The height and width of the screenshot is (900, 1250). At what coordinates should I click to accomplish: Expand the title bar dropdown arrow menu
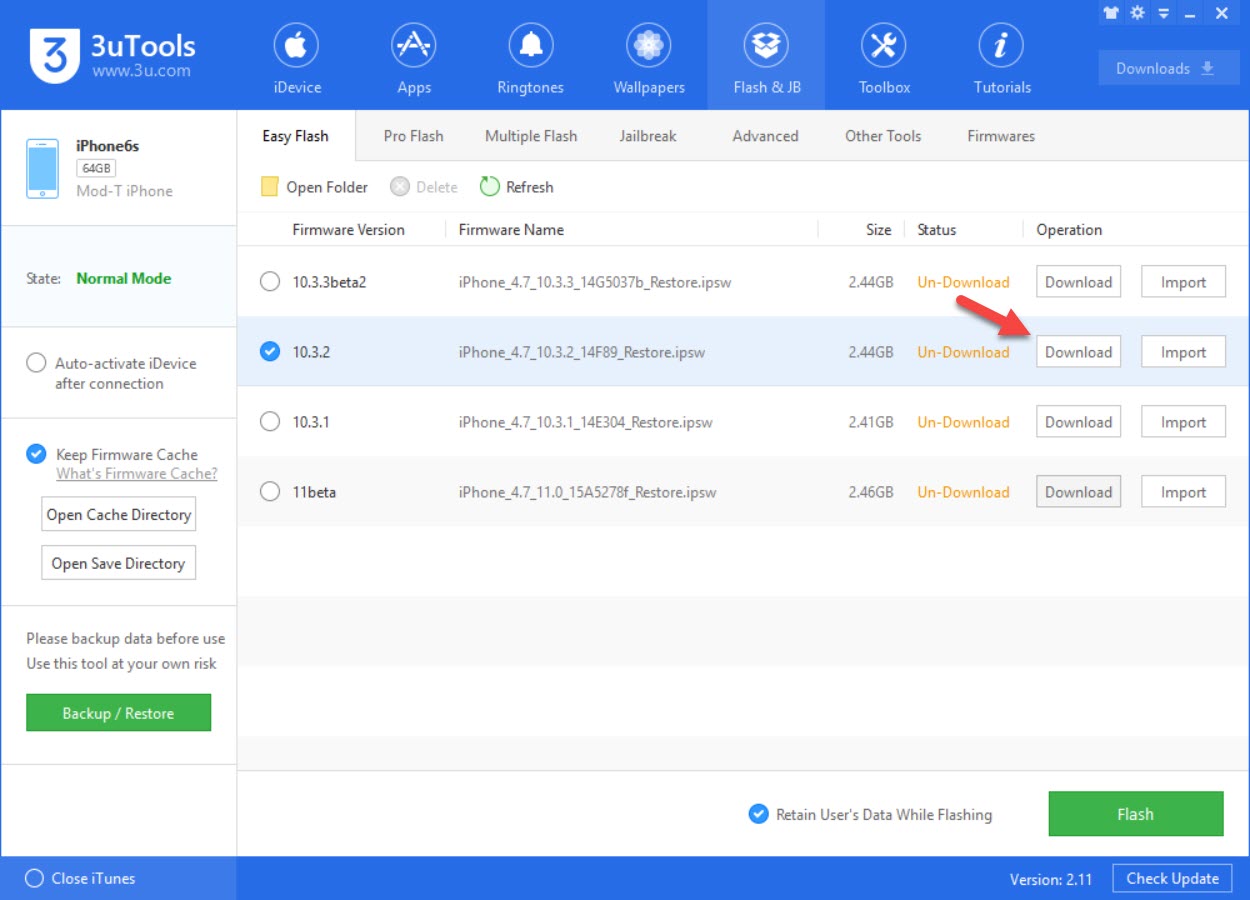click(1163, 13)
